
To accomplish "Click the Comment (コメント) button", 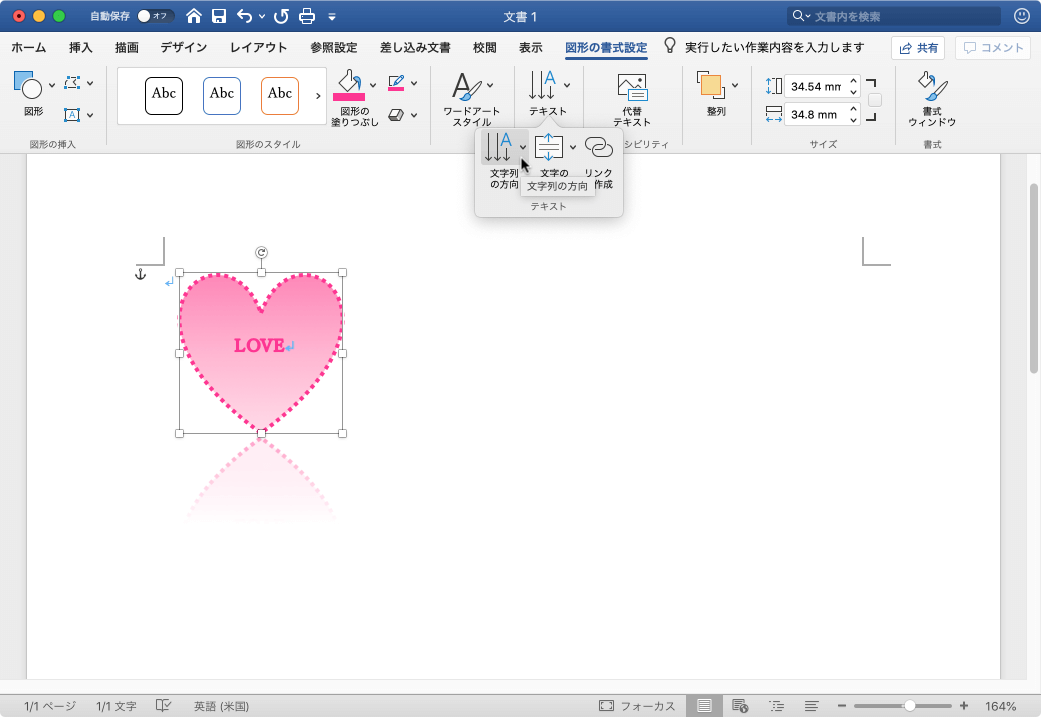I will (992, 48).
